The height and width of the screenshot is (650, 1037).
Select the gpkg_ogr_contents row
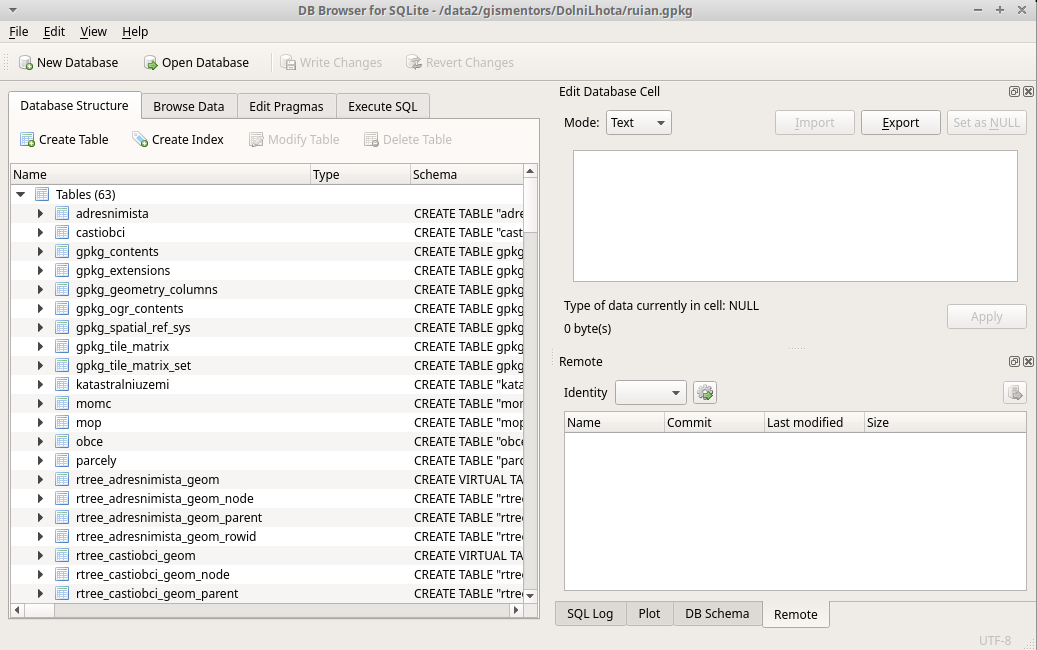tap(267, 309)
